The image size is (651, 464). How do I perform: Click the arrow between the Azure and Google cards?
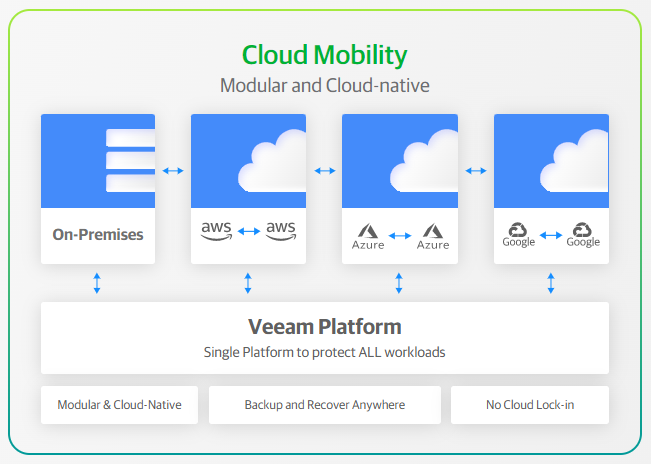(476, 171)
